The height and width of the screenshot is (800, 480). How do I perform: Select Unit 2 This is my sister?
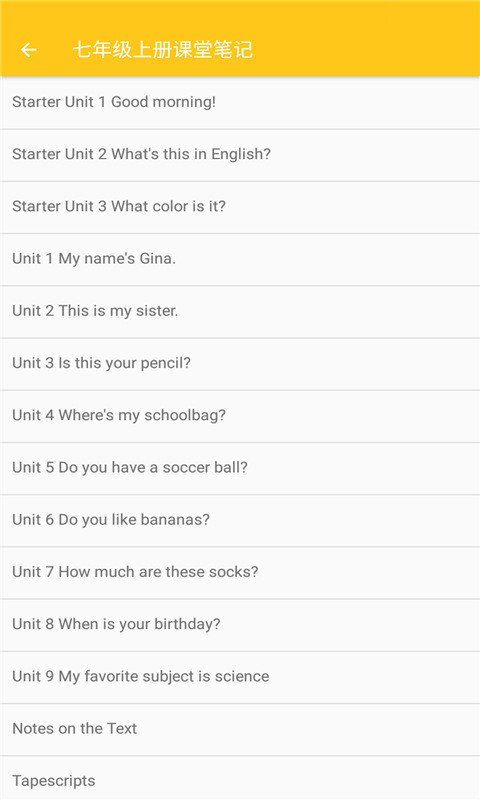pos(240,311)
